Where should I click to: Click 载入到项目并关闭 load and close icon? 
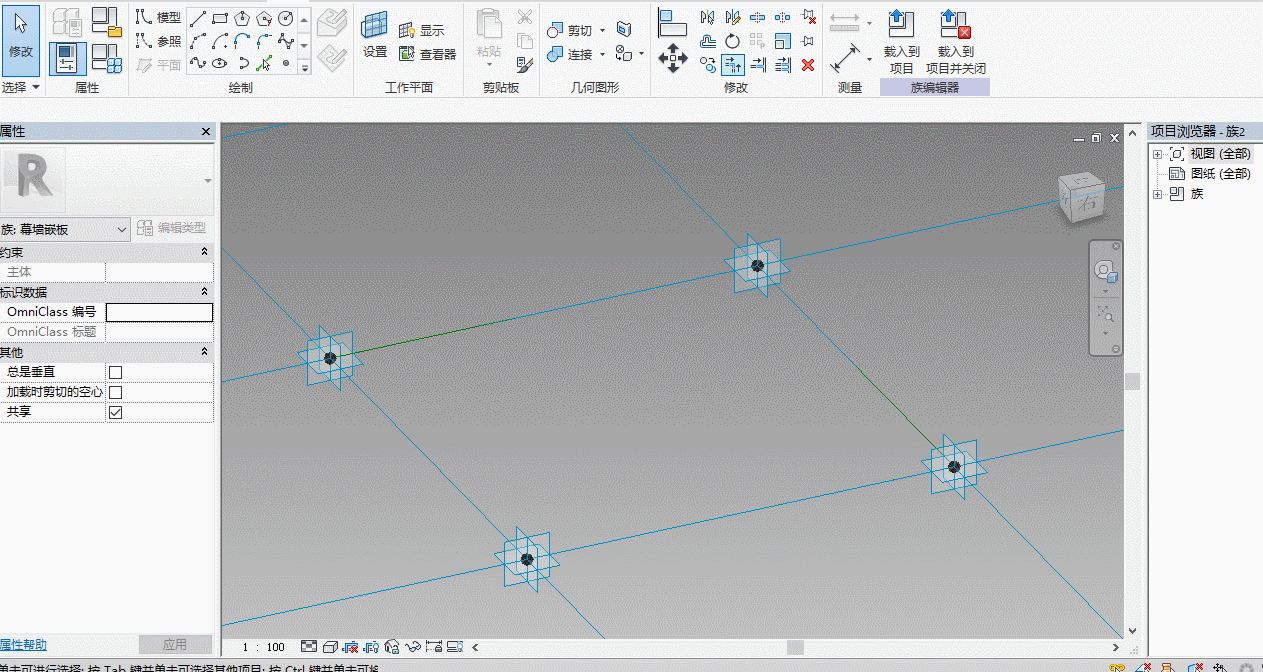[956, 42]
